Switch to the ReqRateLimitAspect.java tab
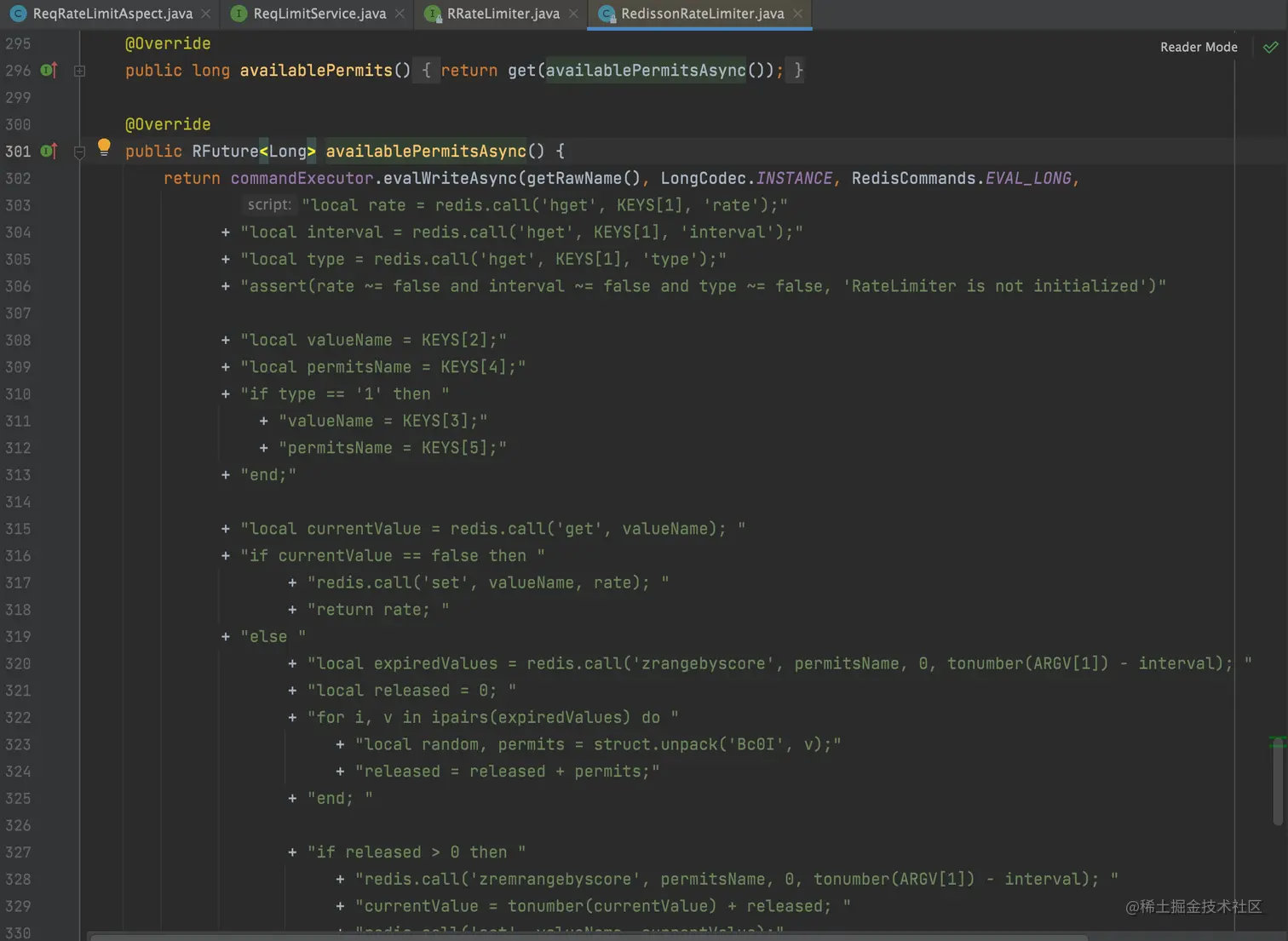1288x941 pixels. point(112,14)
